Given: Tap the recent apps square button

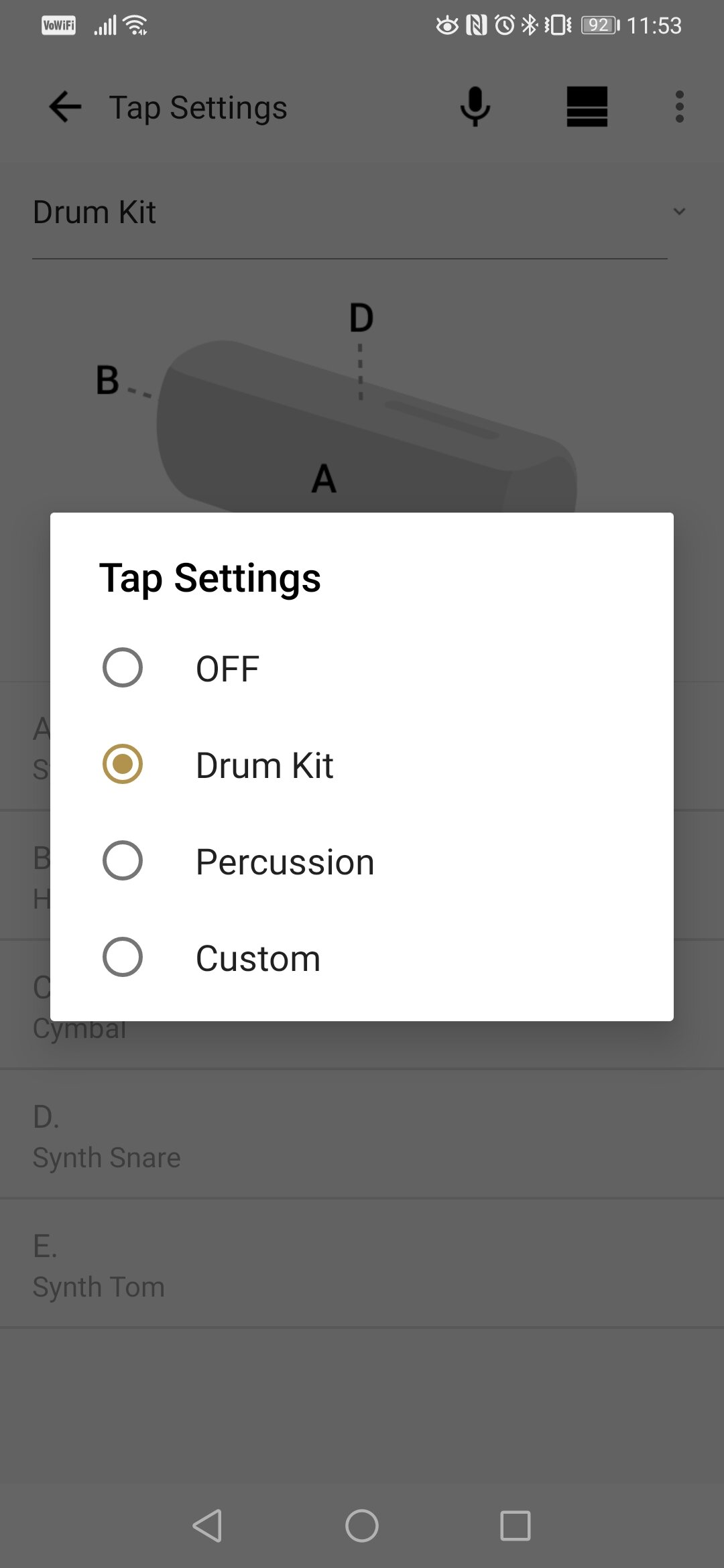Looking at the screenshot, I should pos(516,1526).
